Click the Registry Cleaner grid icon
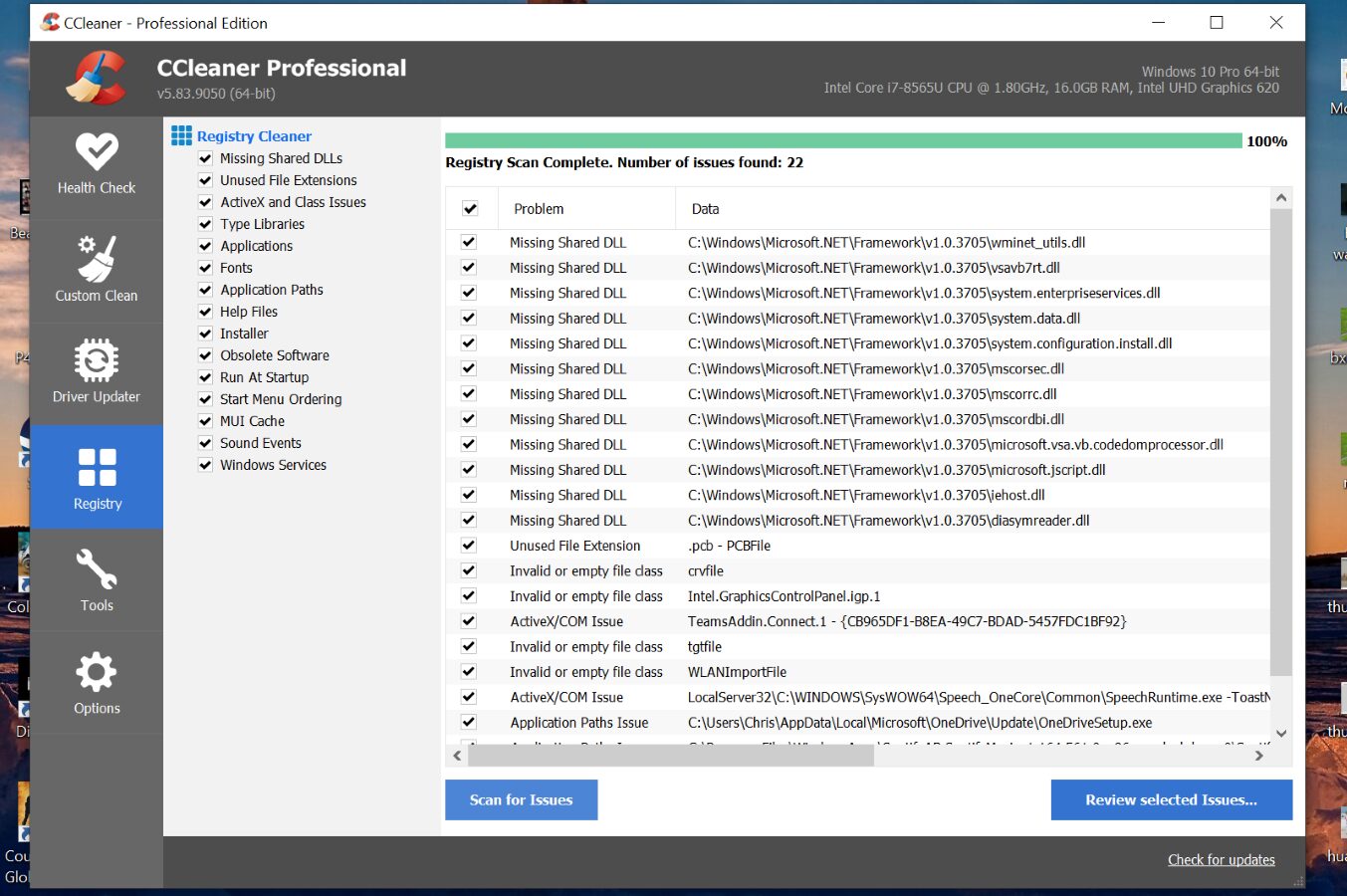The height and width of the screenshot is (896, 1347). click(x=181, y=135)
